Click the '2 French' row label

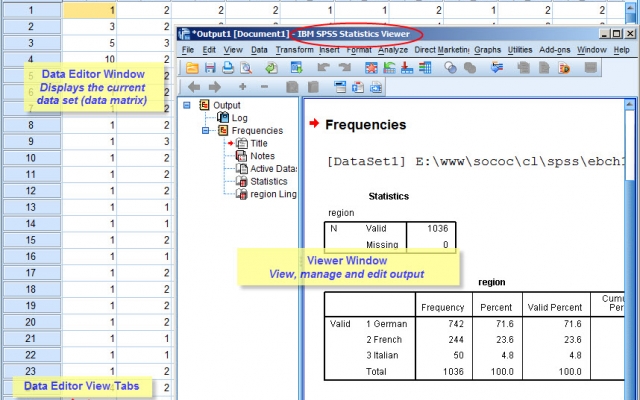tap(384, 340)
